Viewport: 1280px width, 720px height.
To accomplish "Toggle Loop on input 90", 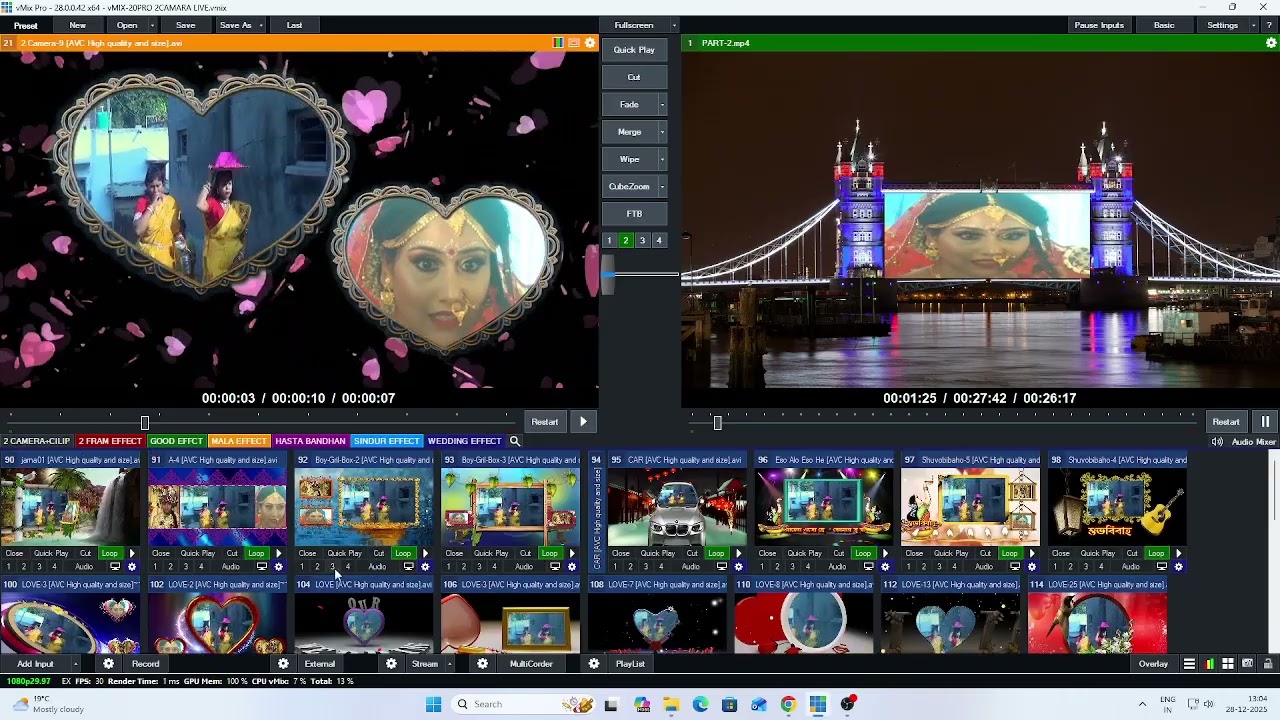I will tap(109, 553).
